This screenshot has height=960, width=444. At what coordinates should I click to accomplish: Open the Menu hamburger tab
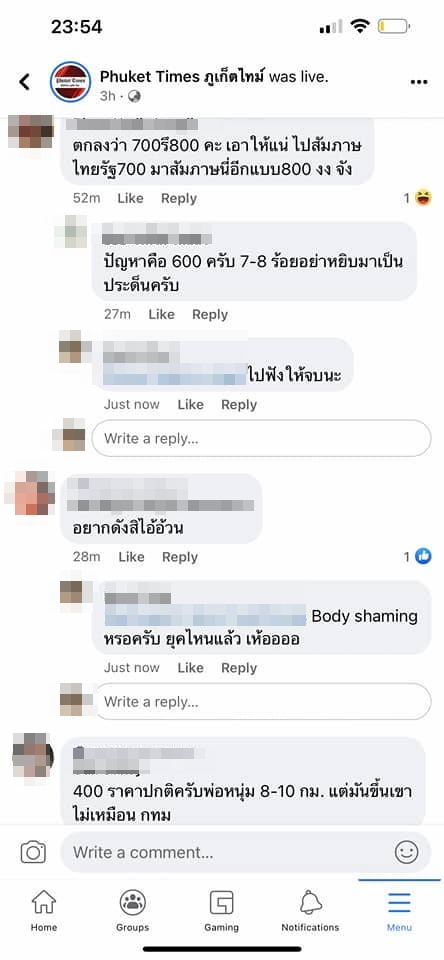(399, 911)
